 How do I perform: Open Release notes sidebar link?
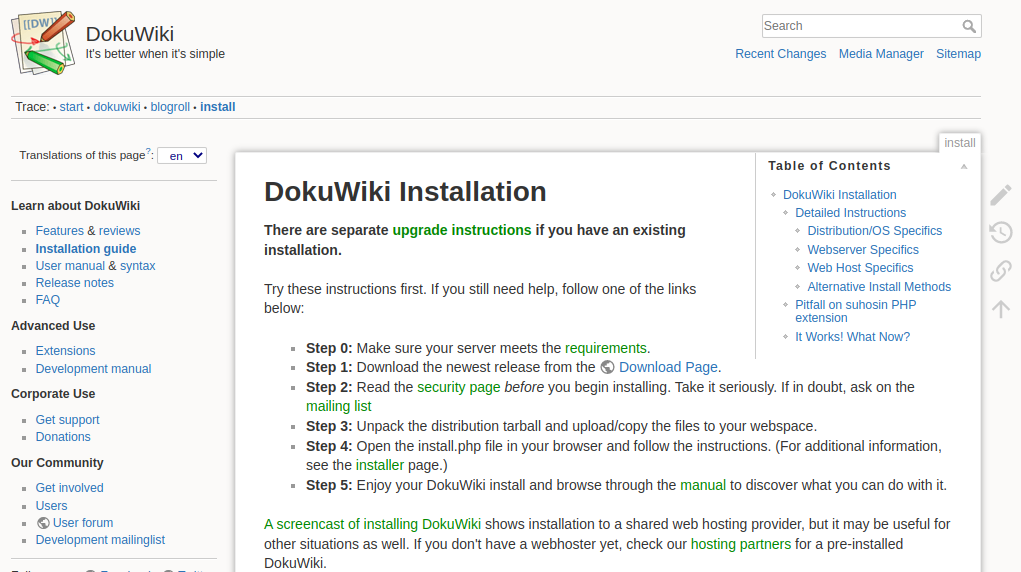click(x=75, y=283)
